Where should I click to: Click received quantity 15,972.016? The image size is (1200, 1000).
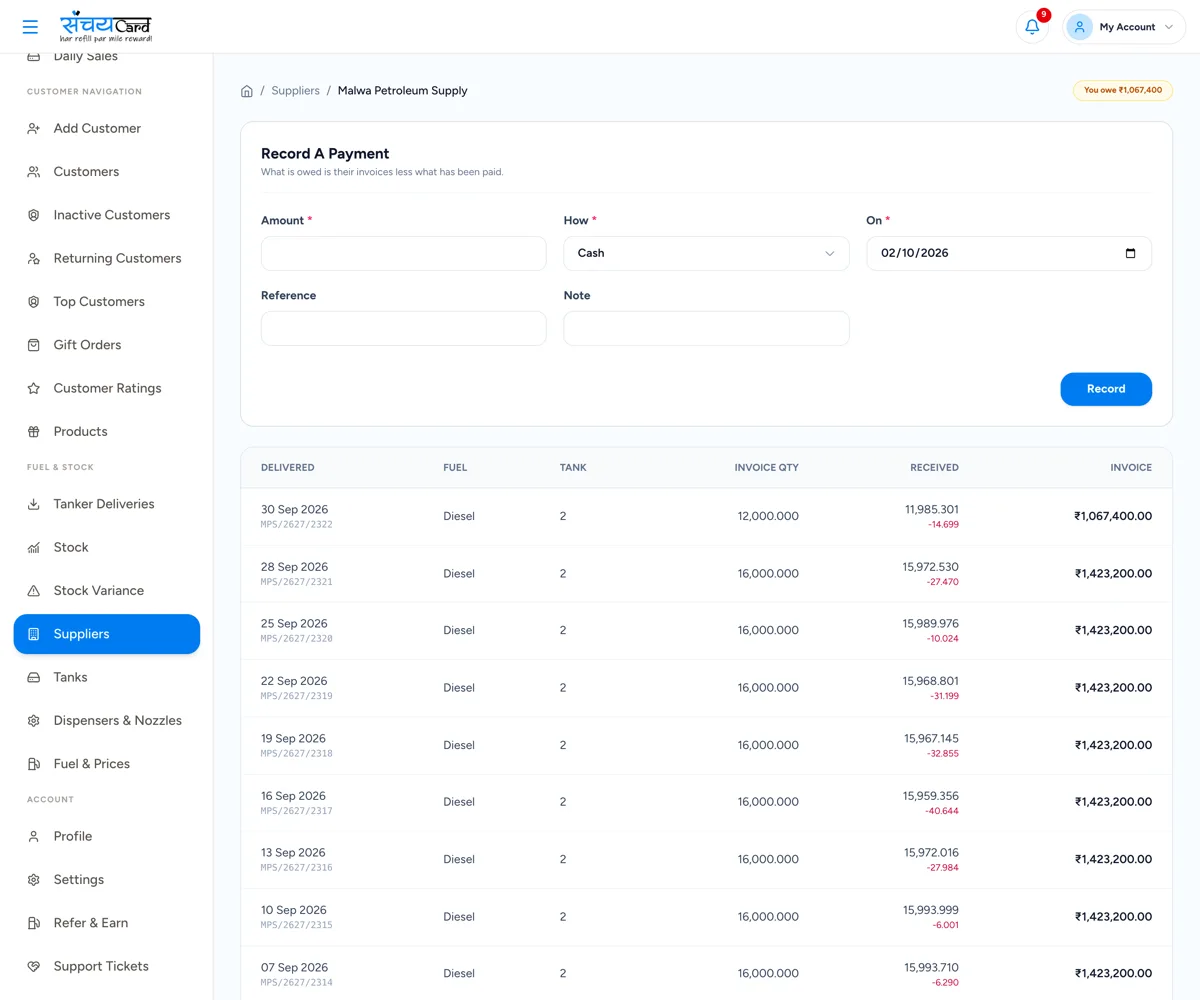931,853
